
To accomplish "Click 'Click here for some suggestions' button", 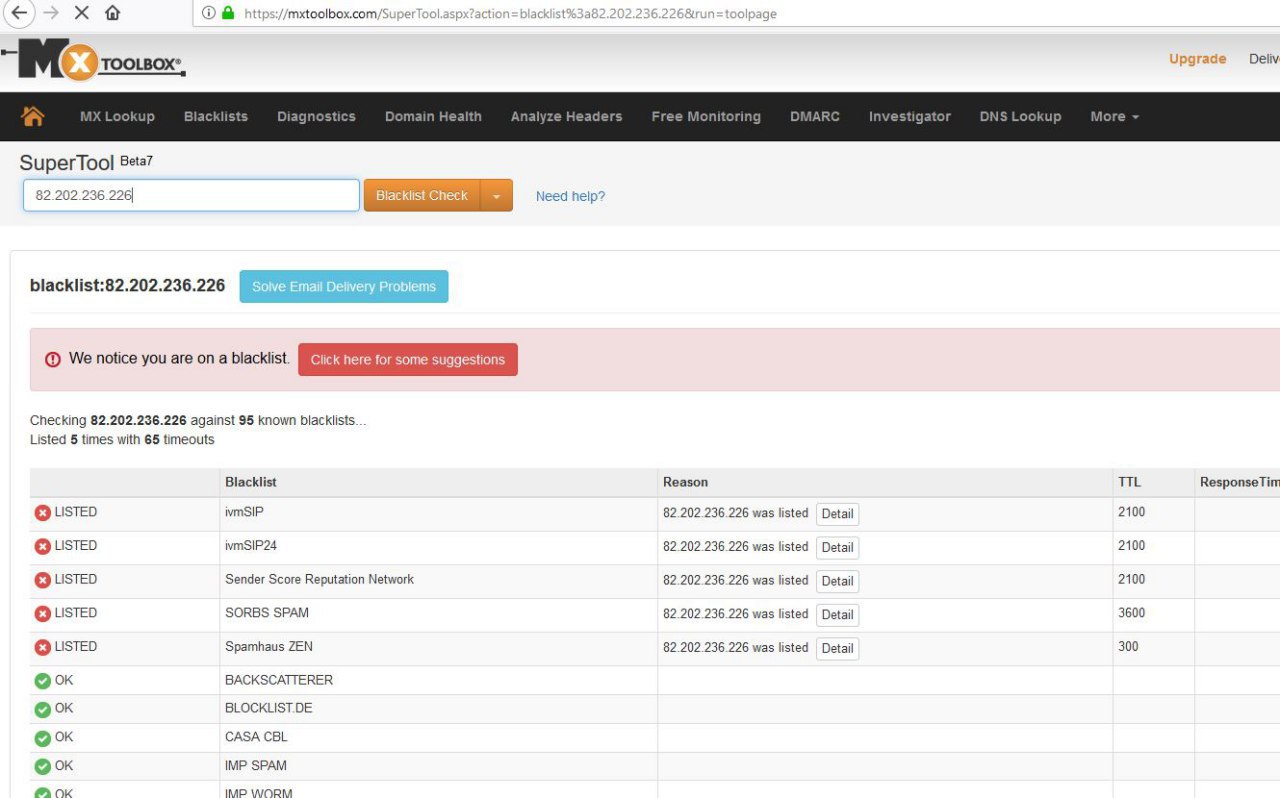I will (408, 360).
